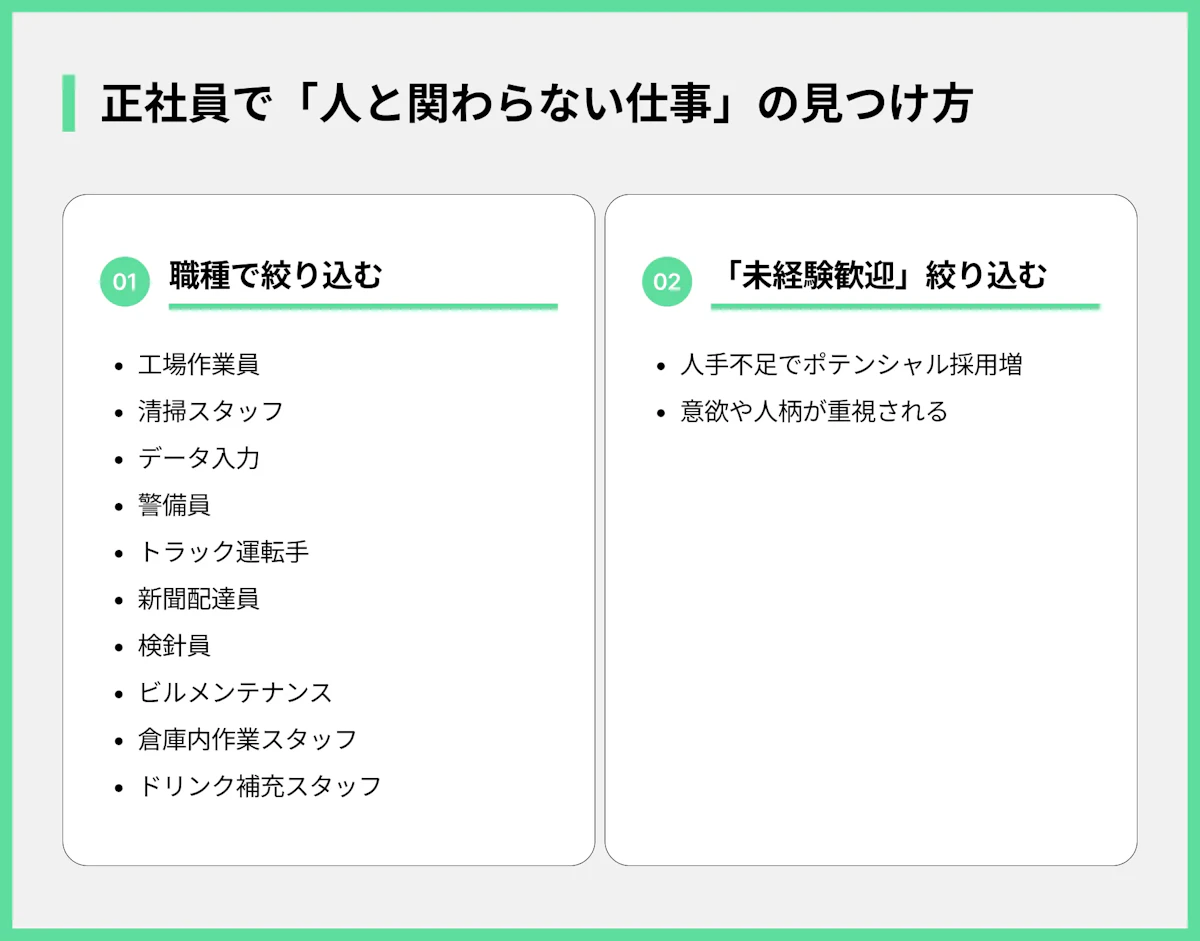Select the 倉庫内作業スタッフ list item

pyautogui.click(x=247, y=739)
